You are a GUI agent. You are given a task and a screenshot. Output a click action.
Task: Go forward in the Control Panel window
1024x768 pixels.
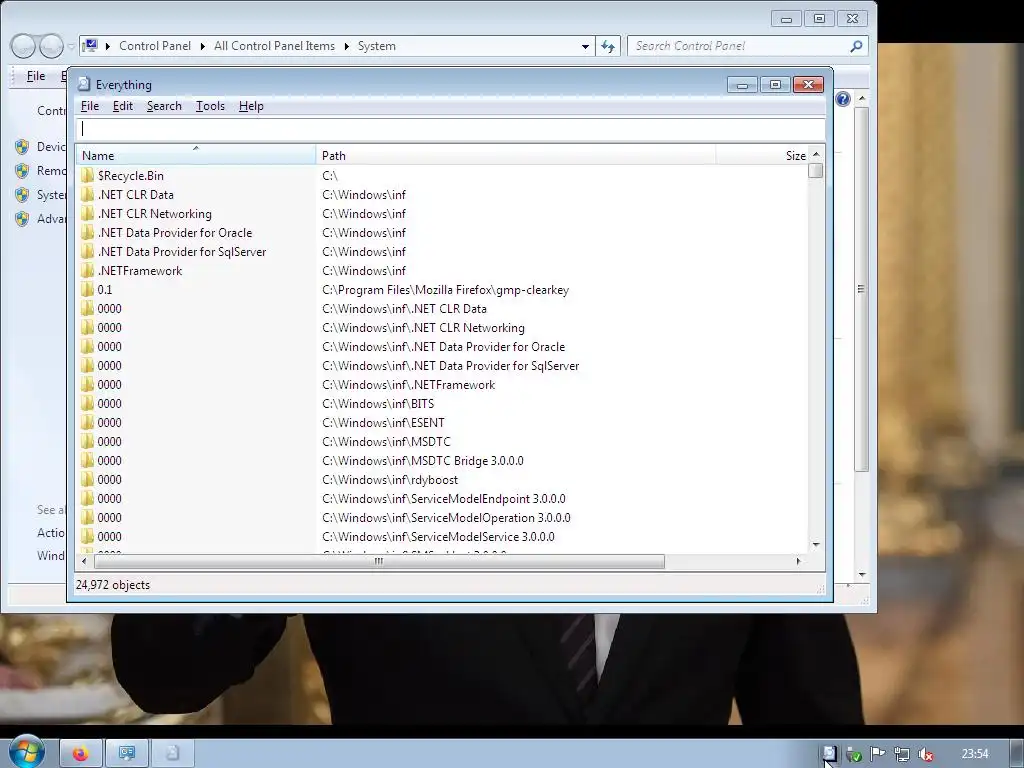pos(50,46)
